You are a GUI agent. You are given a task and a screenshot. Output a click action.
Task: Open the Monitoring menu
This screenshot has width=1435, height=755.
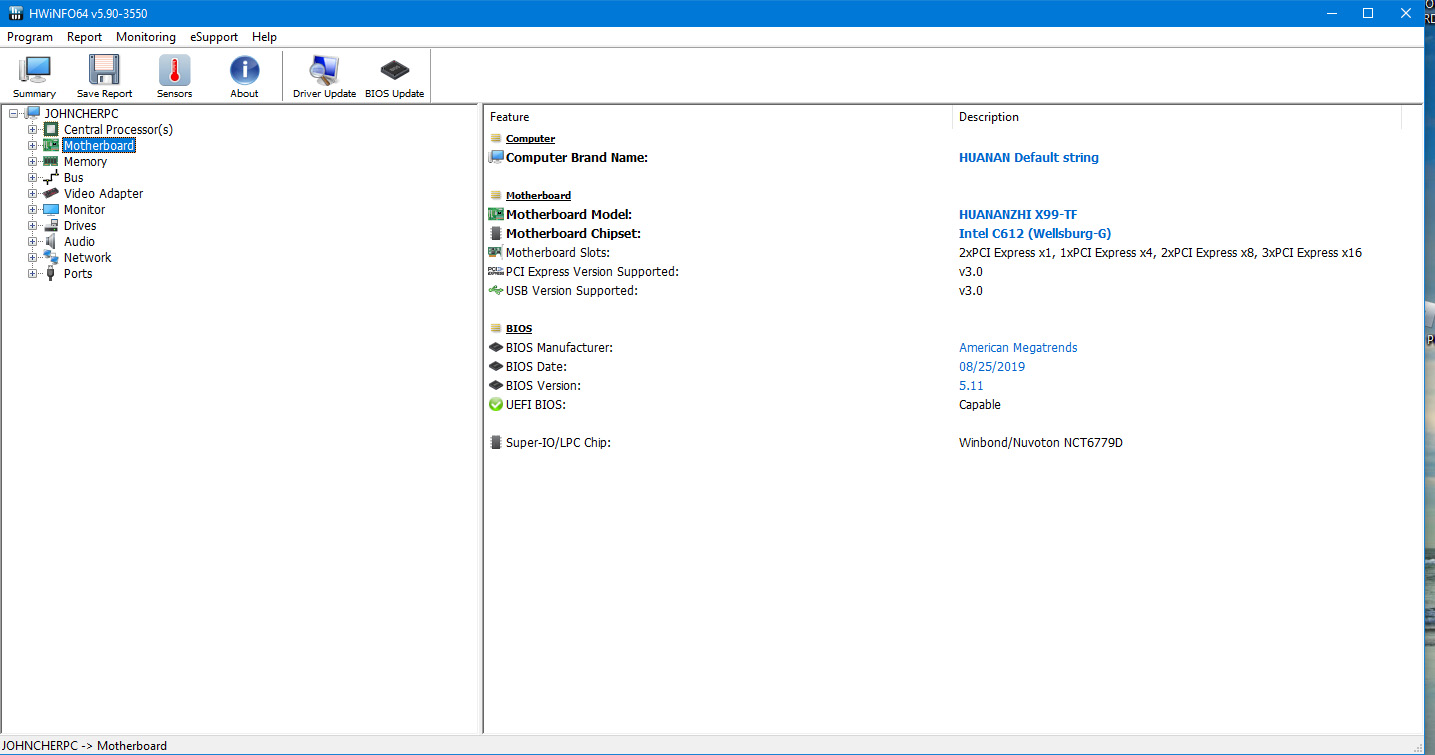click(x=146, y=37)
